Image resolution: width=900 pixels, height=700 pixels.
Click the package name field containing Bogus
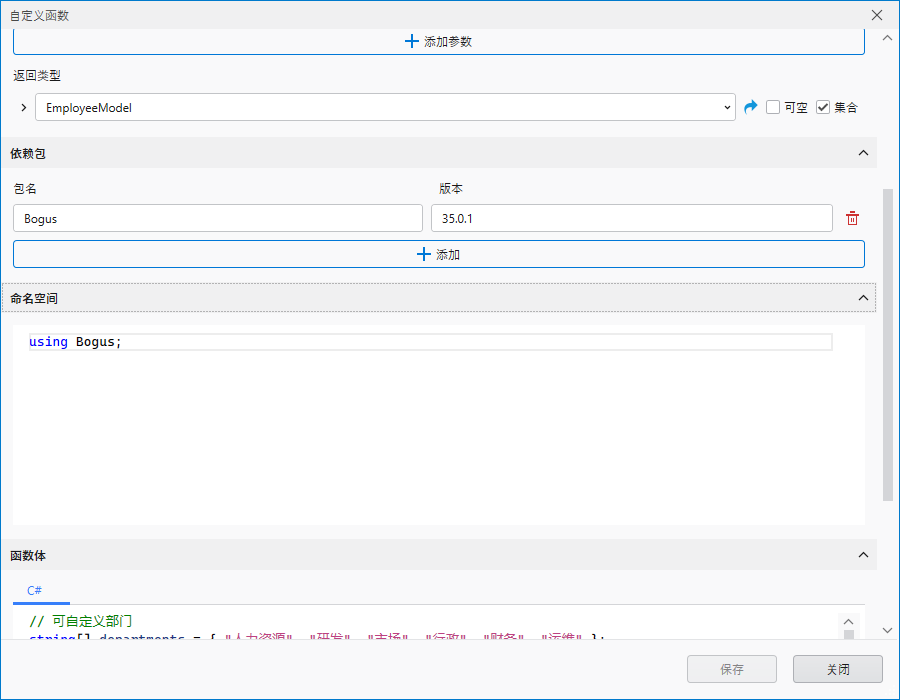click(217, 219)
